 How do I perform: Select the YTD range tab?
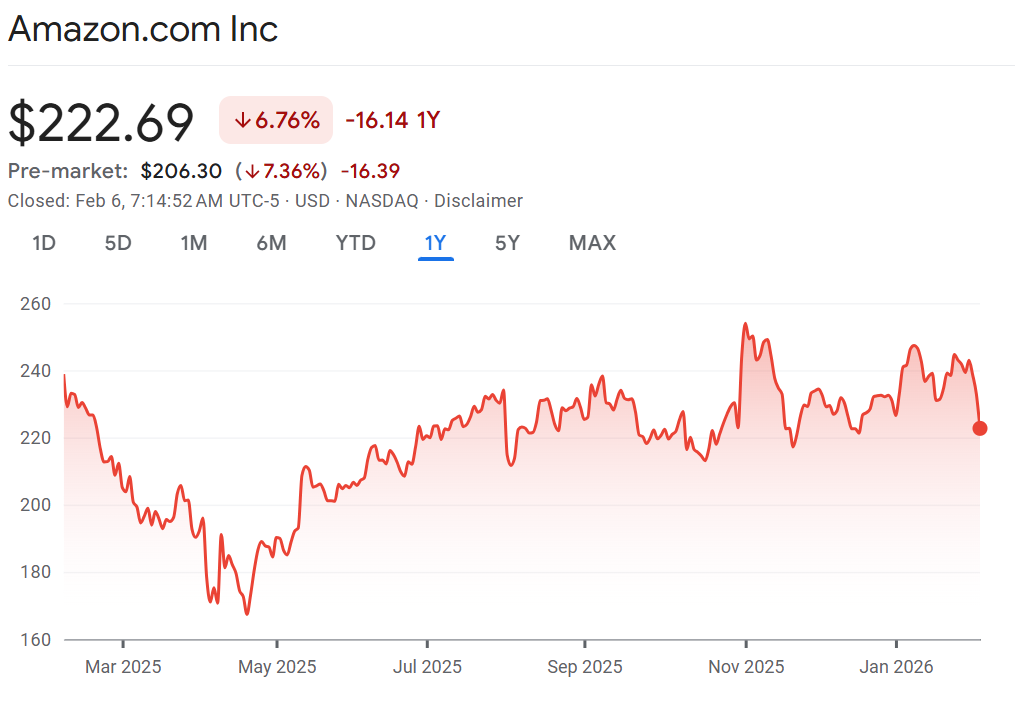click(356, 243)
